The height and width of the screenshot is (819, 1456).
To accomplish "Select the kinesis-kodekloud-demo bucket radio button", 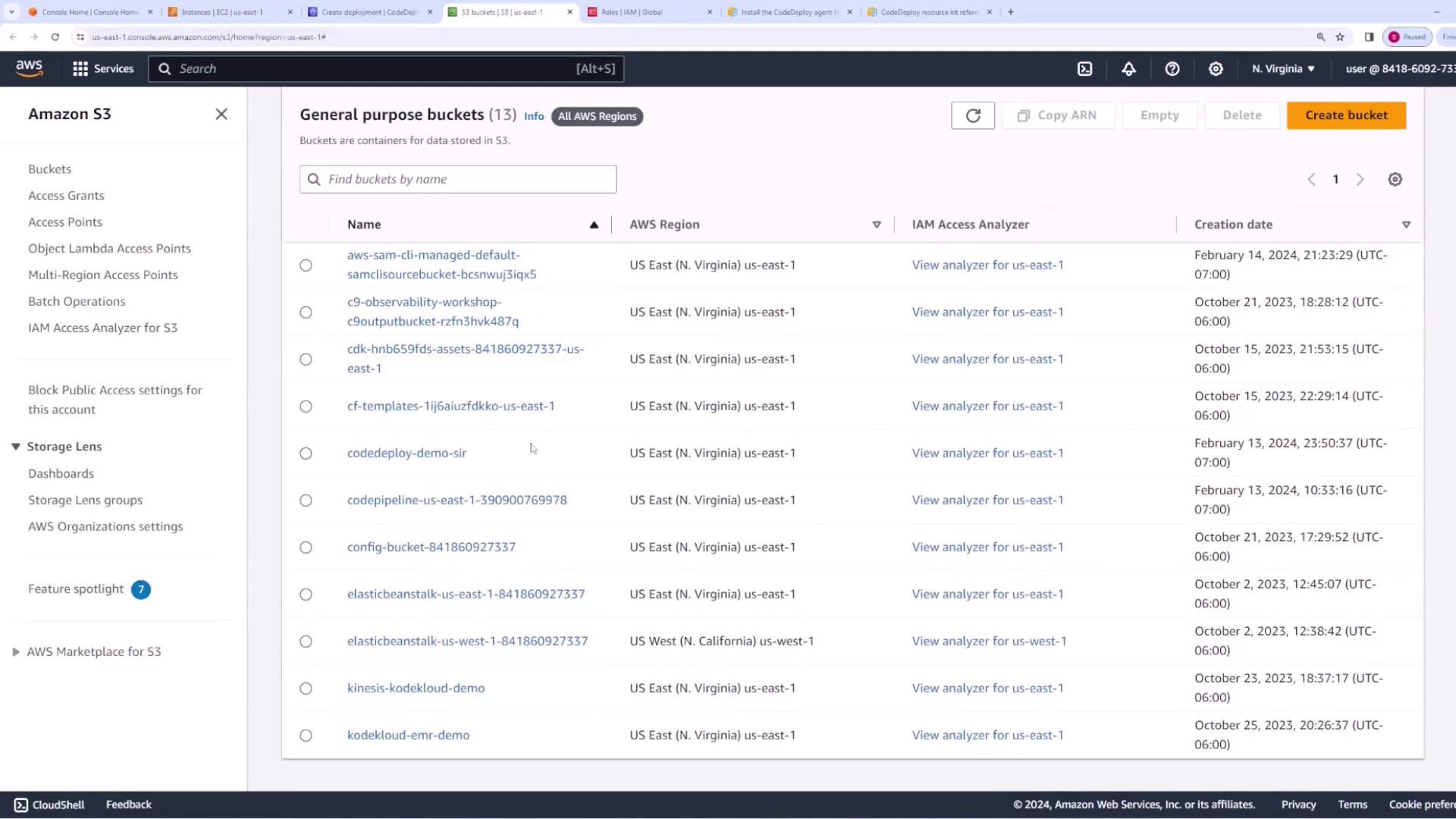I will point(306,689).
